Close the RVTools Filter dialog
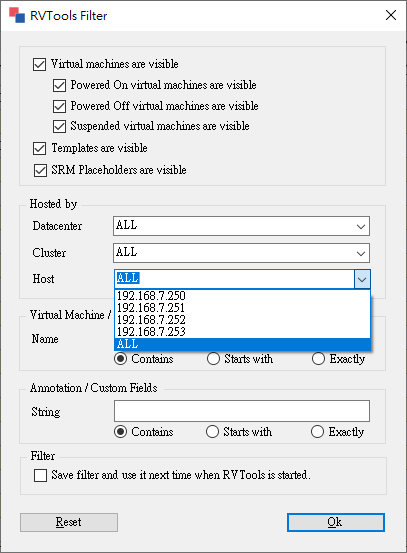The image size is (407, 553). click(391, 15)
